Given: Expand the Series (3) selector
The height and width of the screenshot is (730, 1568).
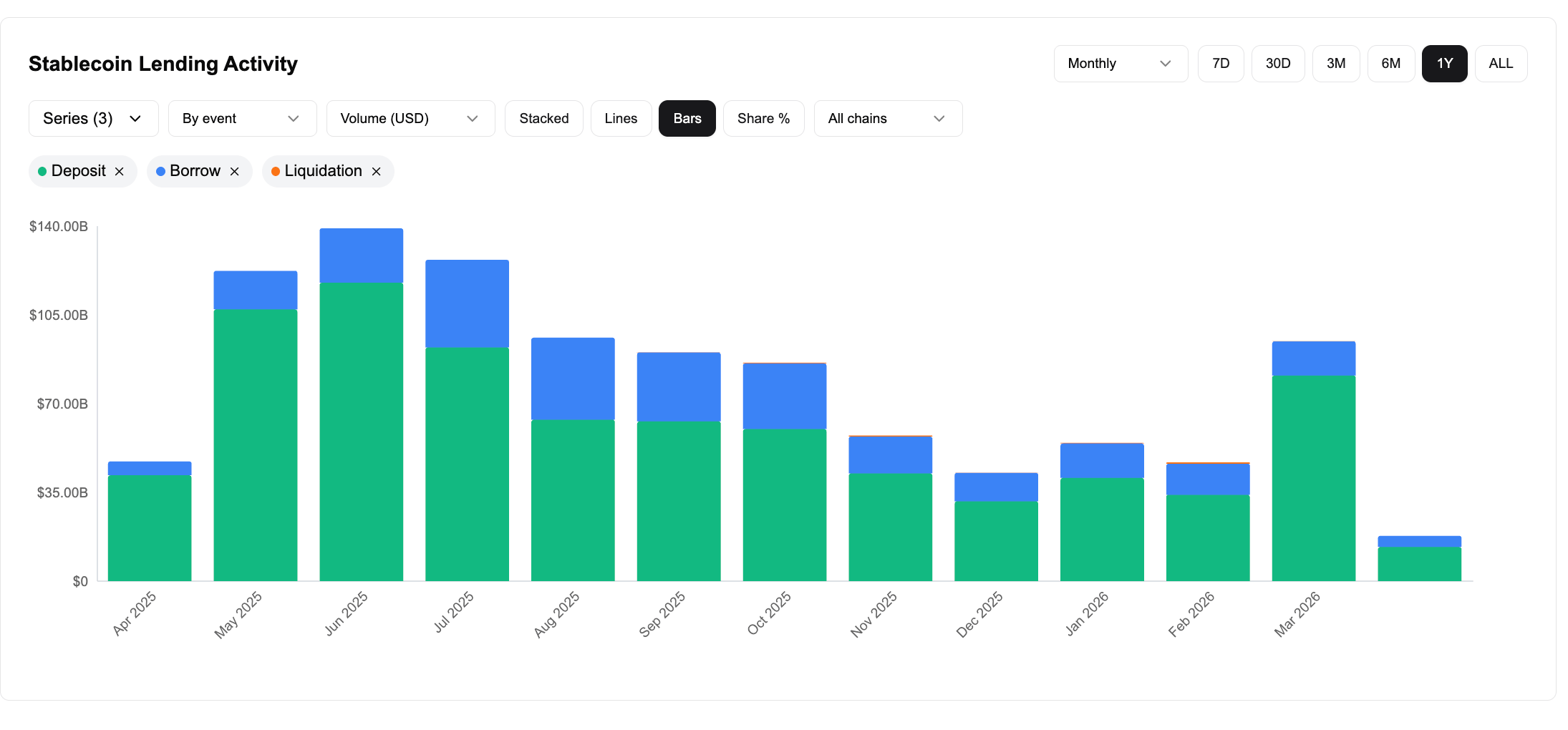Looking at the screenshot, I should tap(93, 118).
